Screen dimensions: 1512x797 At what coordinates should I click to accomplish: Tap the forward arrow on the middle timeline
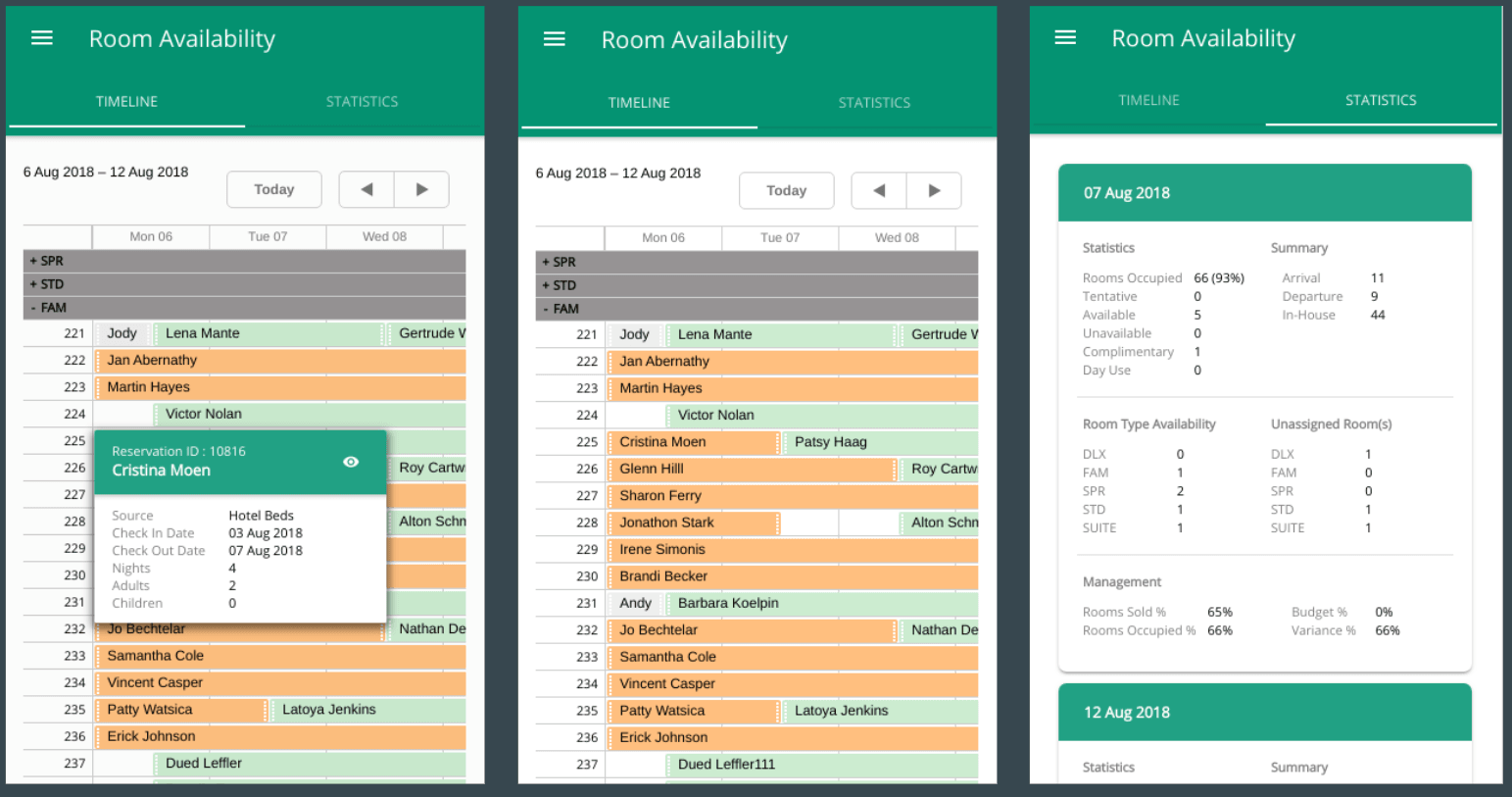click(934, 190)
